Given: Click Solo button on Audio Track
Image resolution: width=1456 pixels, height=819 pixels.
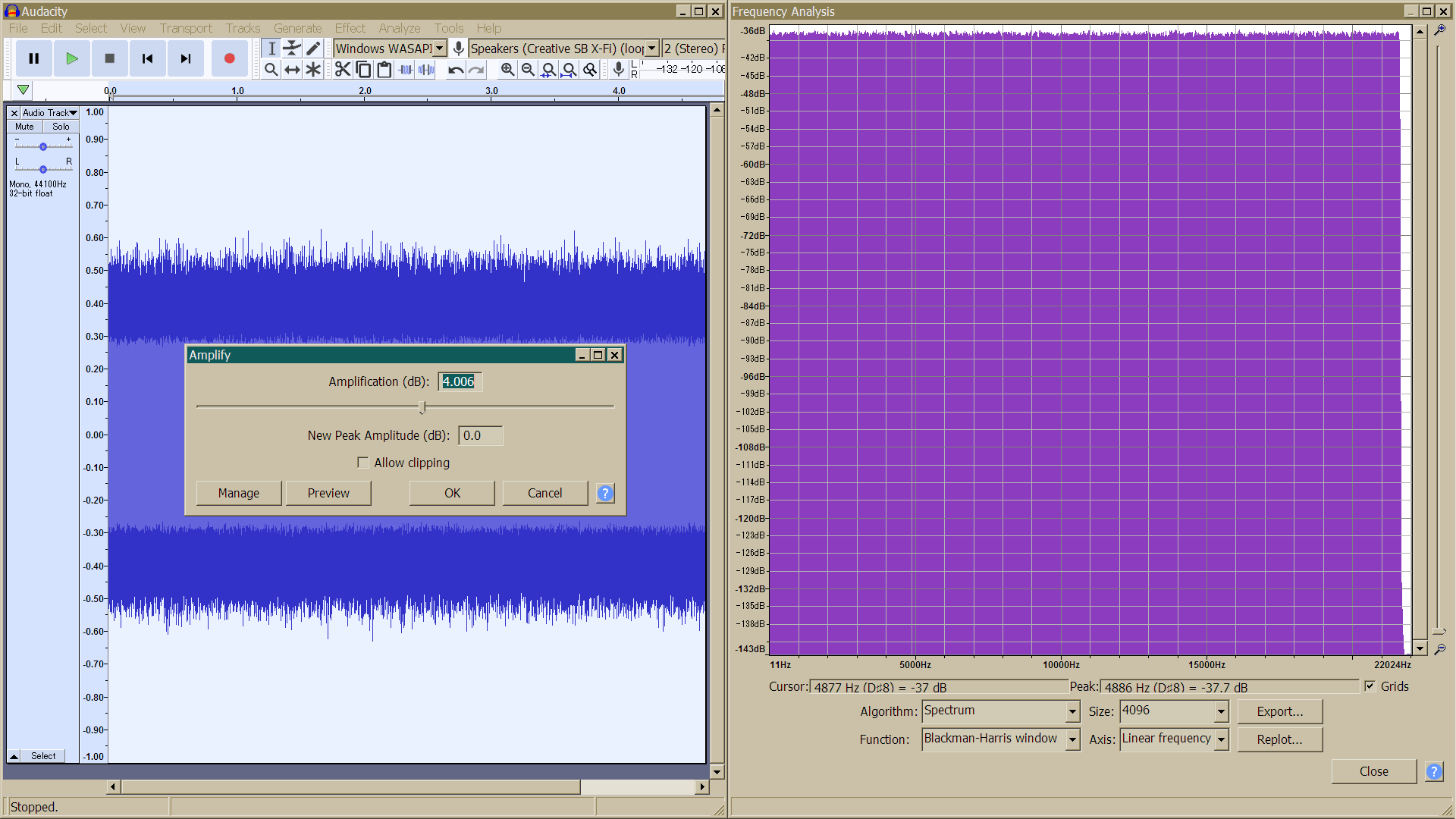Looking at the screenshot, I should 60,125.
